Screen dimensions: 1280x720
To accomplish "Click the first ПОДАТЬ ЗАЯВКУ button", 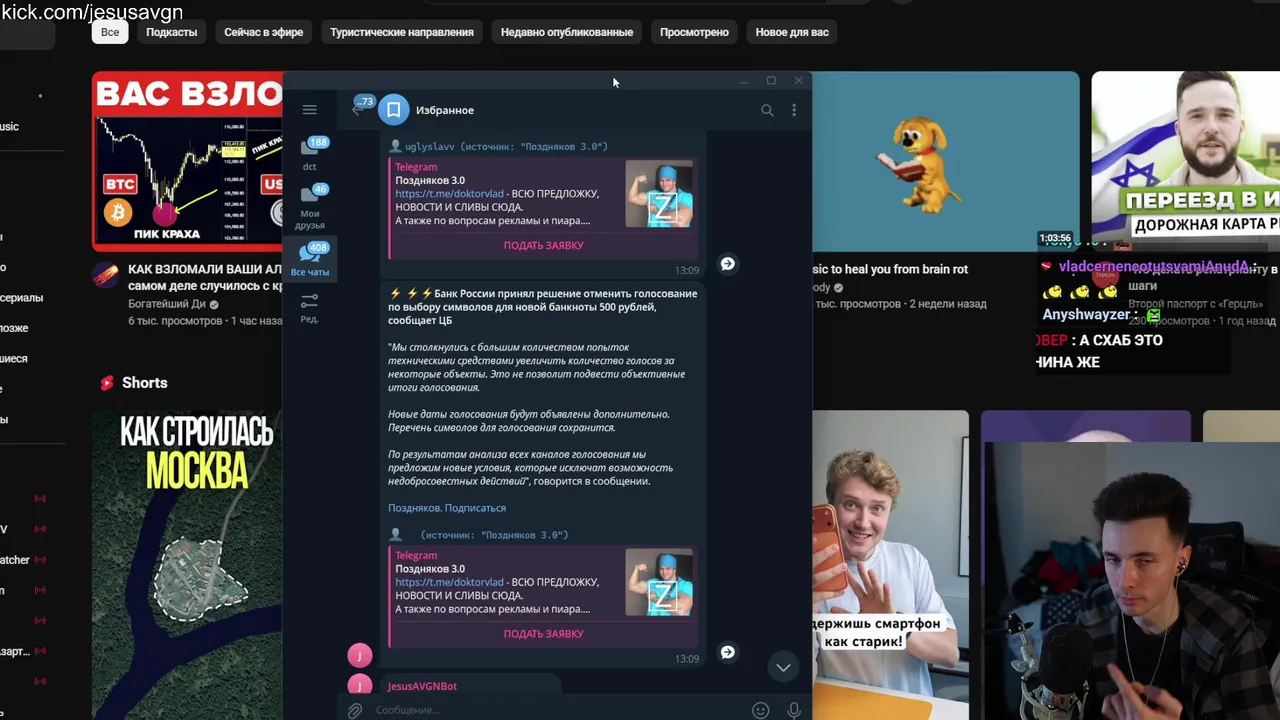I will tap(543, 245).
